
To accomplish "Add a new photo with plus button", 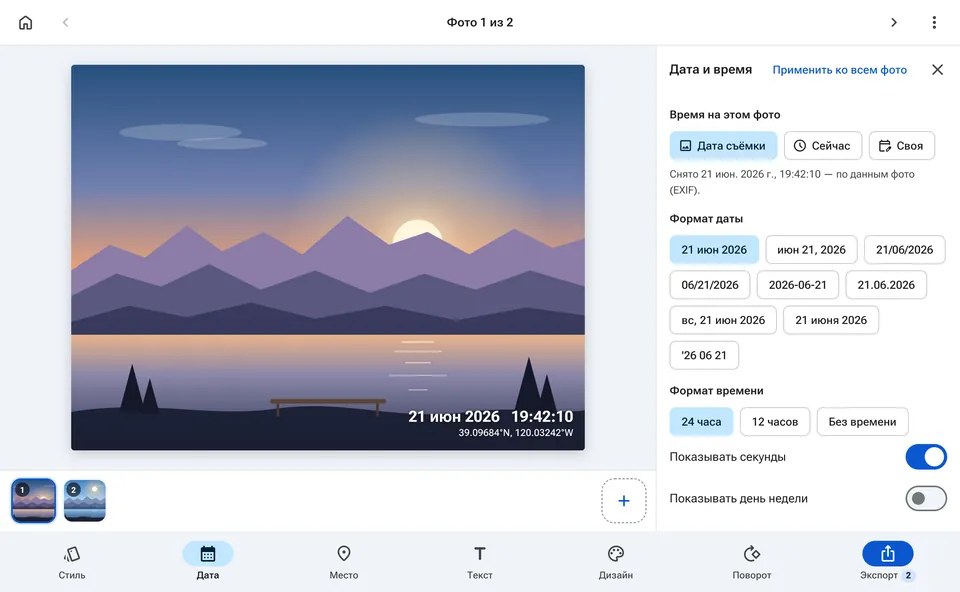I will (x=623, y=501).
